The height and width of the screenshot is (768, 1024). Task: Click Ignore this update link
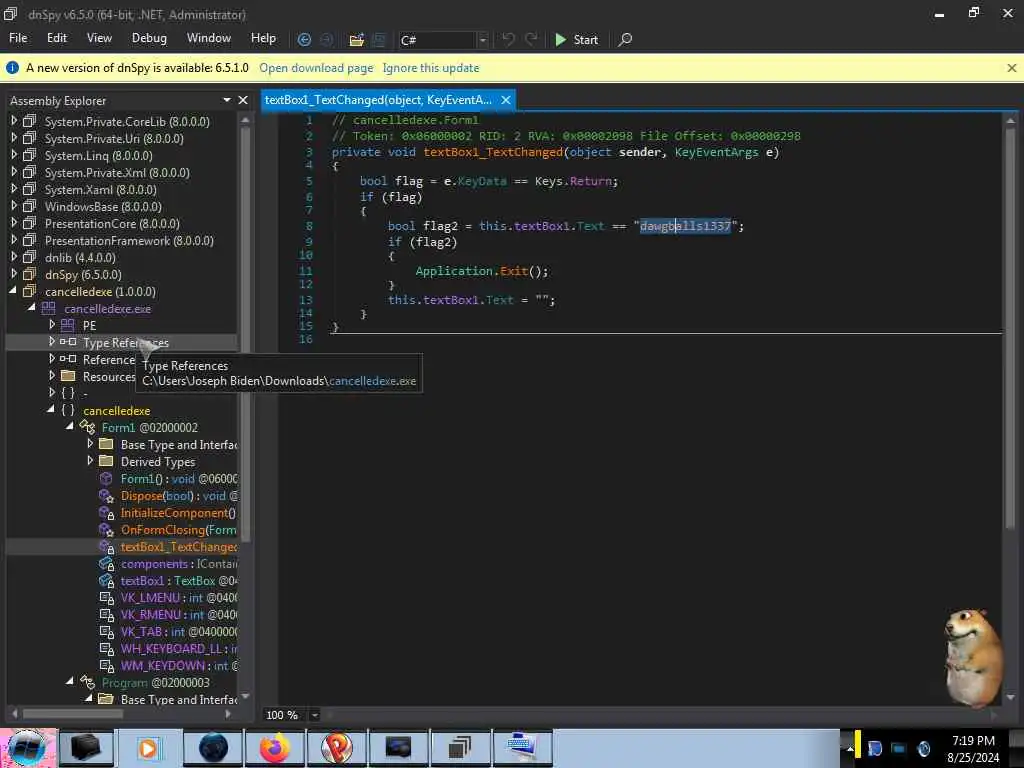(x=431, y=68)
